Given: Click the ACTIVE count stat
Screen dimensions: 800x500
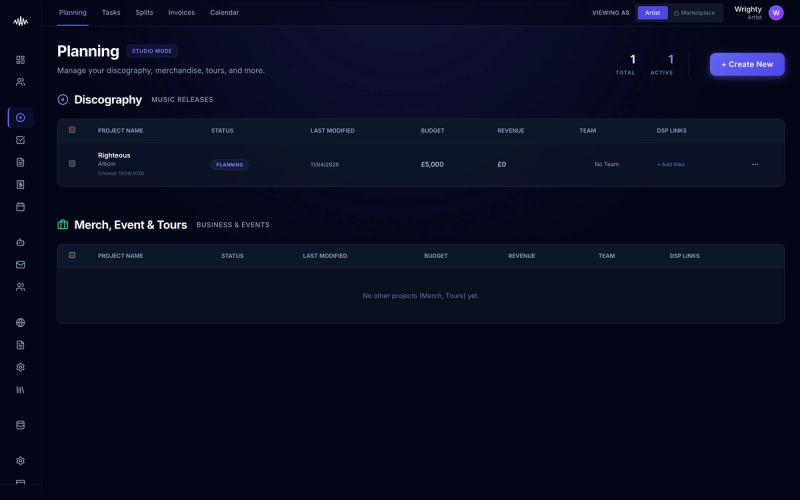Looking at the screenshot, I should pyautogui.click(x=662, y=65).
